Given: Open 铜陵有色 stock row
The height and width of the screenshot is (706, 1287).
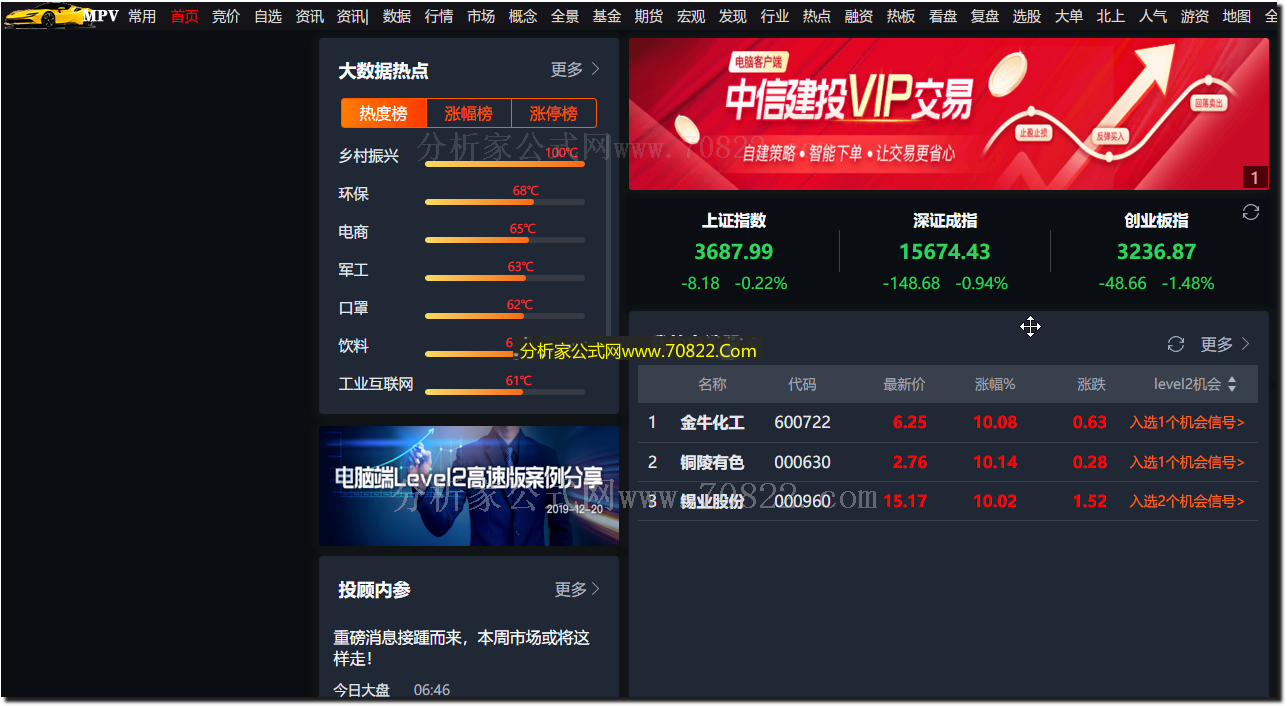Looking at the screenshot, I should (x=948, y=462).
